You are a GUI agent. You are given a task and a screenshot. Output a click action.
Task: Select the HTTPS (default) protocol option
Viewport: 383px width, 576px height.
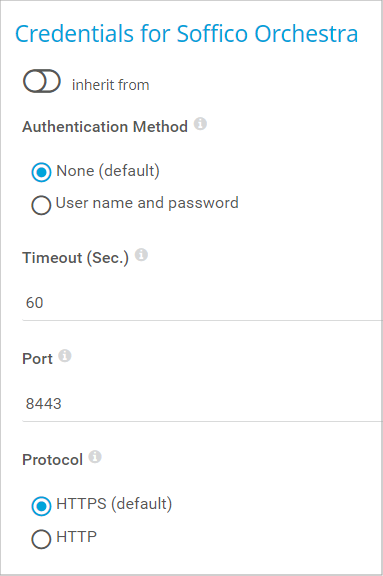pos(41,506)
